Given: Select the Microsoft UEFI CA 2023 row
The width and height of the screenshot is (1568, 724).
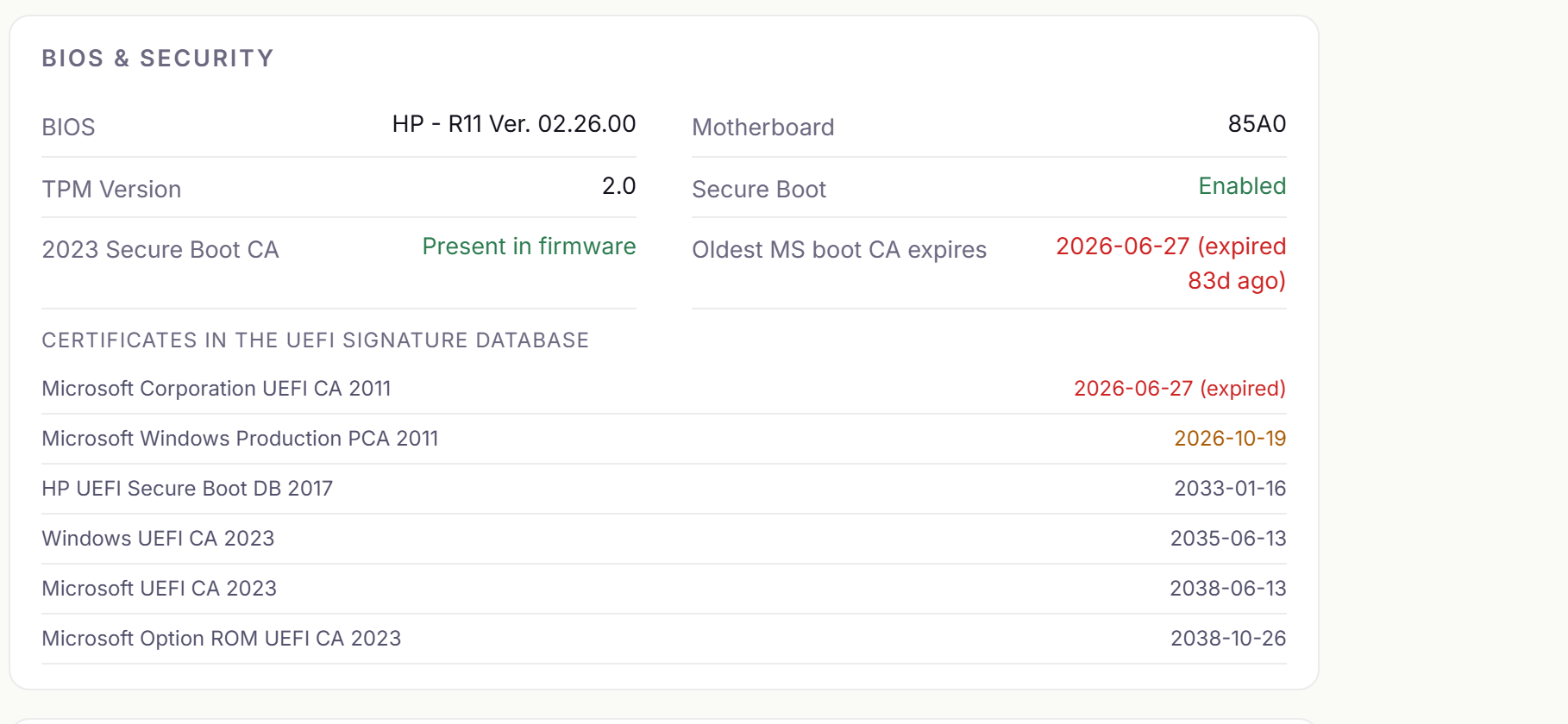Looking at the screenshot, I should (x=664, y=589).
